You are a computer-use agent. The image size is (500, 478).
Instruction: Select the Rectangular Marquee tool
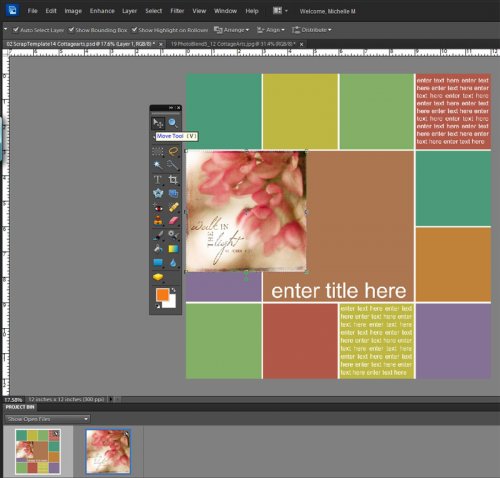158,151
